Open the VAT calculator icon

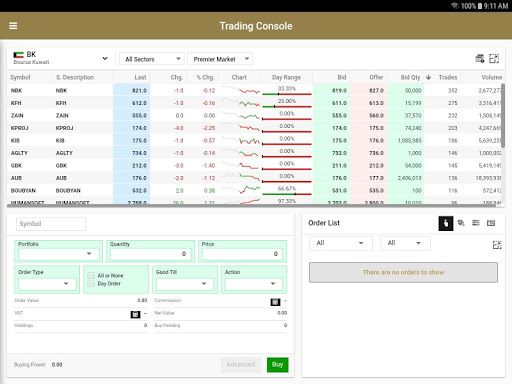135,314
